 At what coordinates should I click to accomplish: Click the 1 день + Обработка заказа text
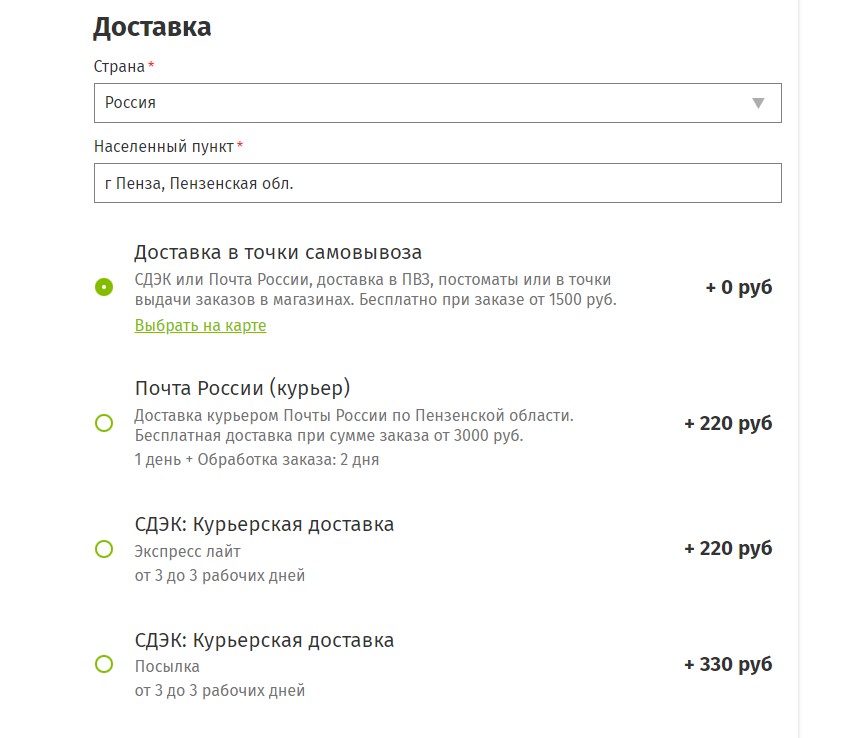point(257,460)
